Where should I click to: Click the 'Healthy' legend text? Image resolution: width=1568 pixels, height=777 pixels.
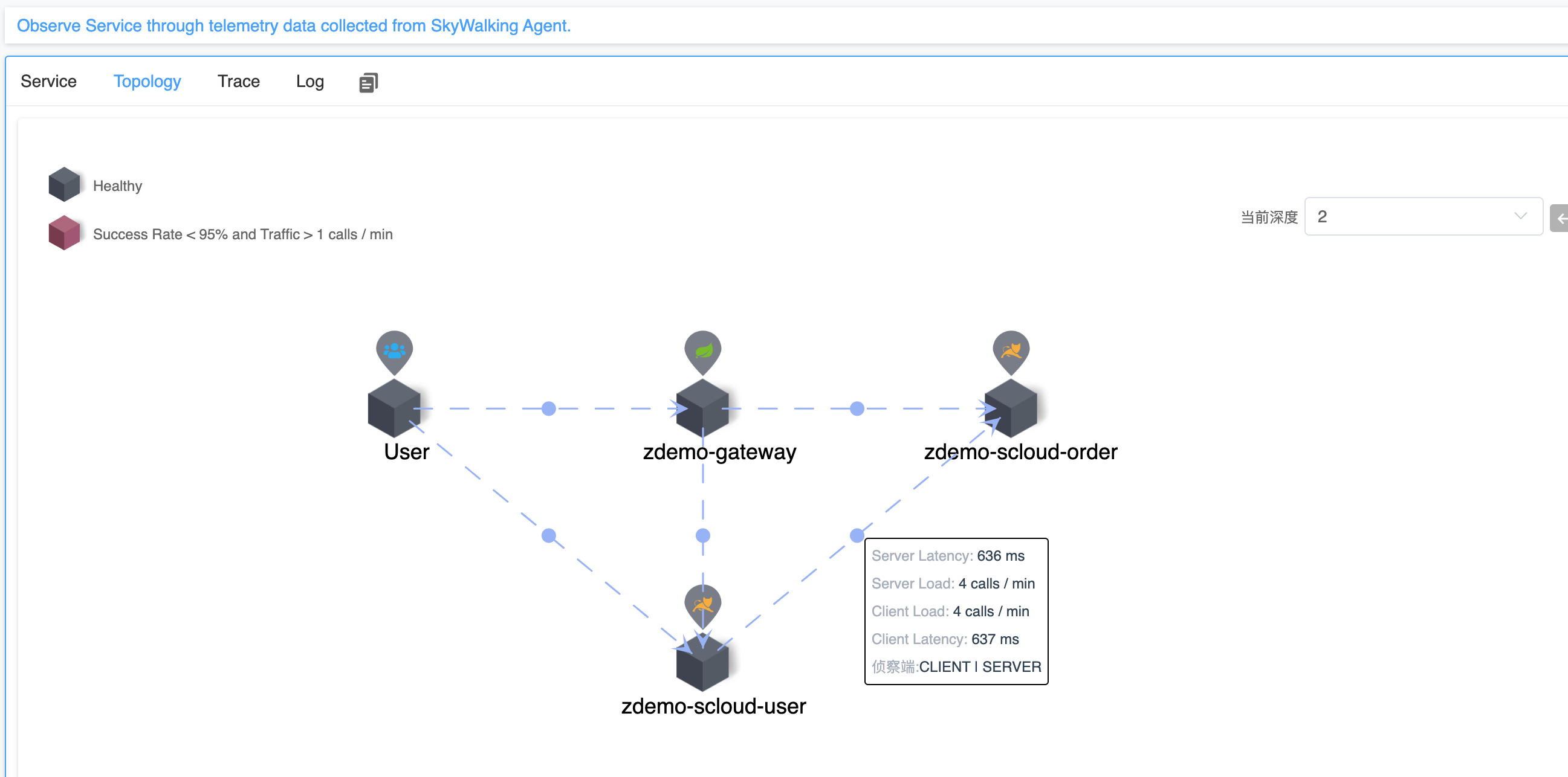coord(117,185)
